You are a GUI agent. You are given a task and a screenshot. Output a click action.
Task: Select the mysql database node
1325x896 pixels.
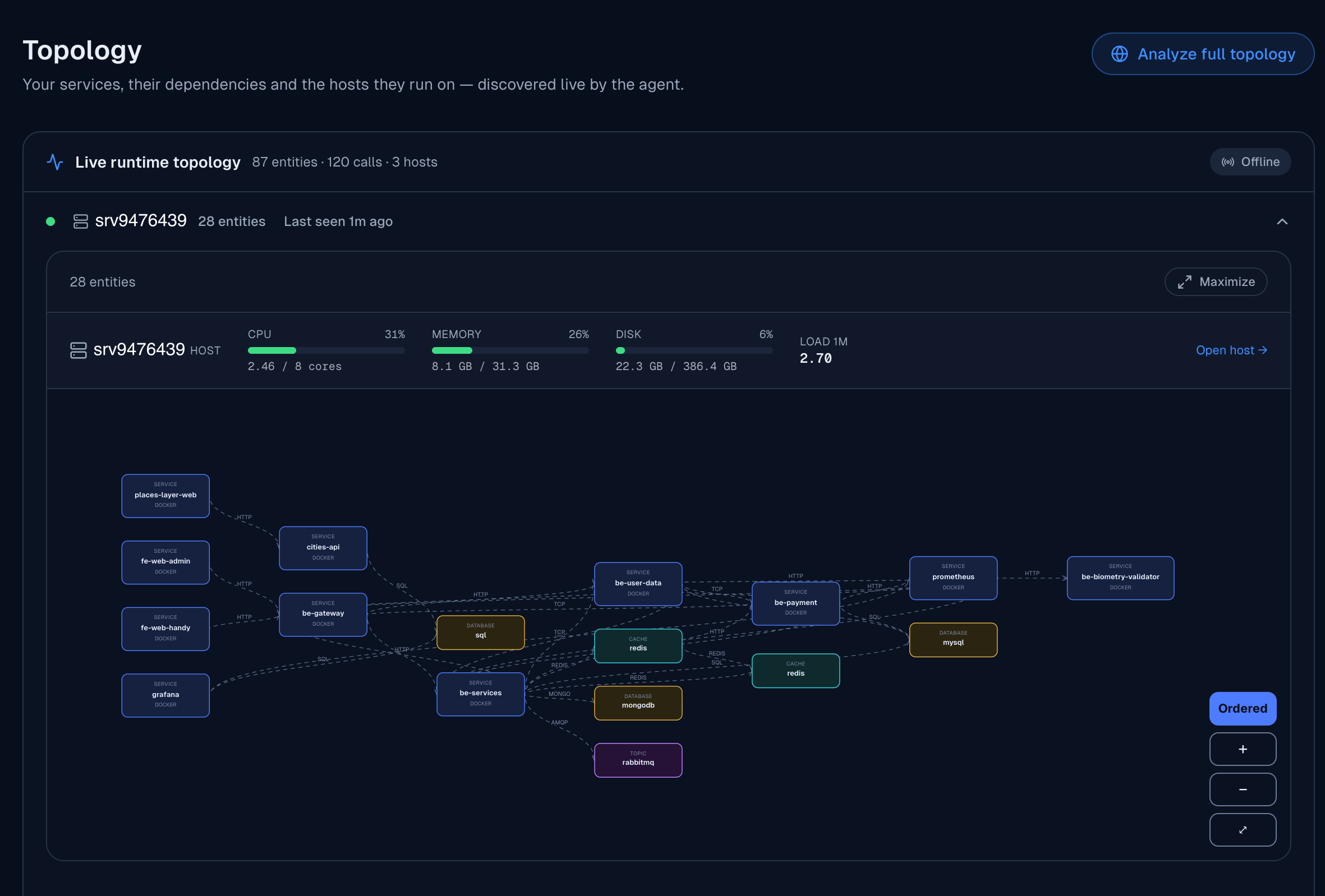tap(953, 640)
